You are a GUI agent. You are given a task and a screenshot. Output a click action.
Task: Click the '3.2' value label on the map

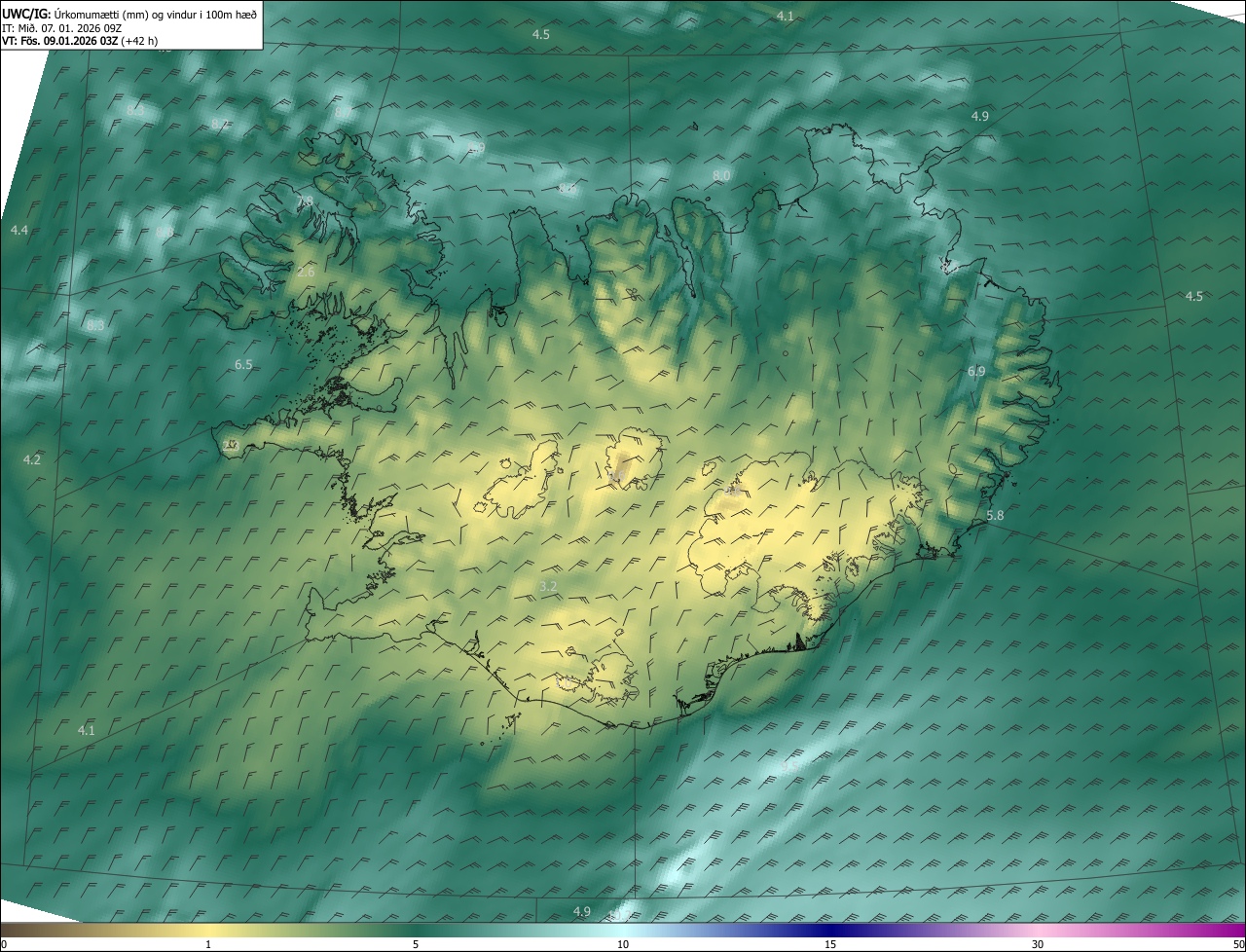(548, 586)
